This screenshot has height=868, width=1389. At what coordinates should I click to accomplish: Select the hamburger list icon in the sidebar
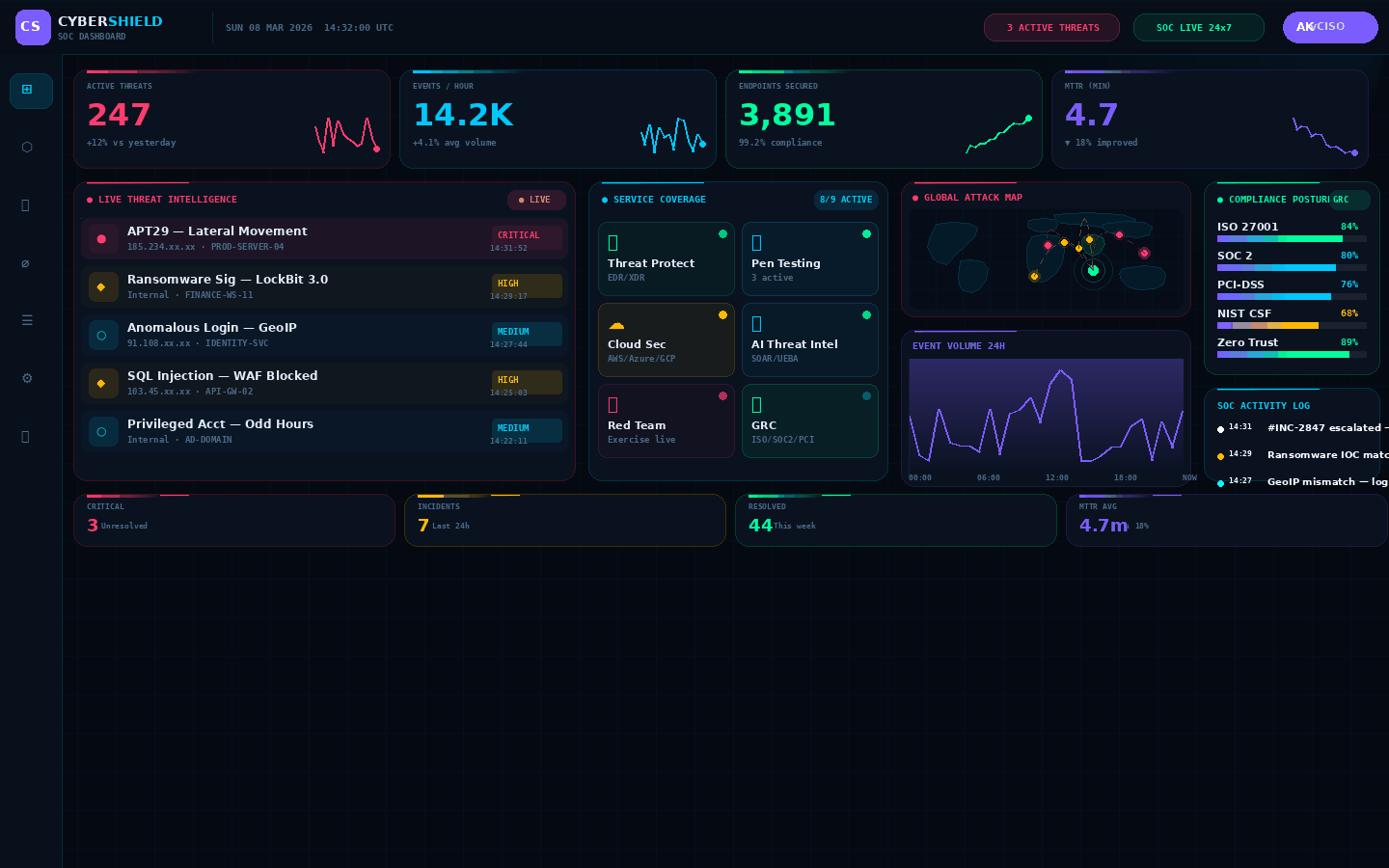[27, 319]
